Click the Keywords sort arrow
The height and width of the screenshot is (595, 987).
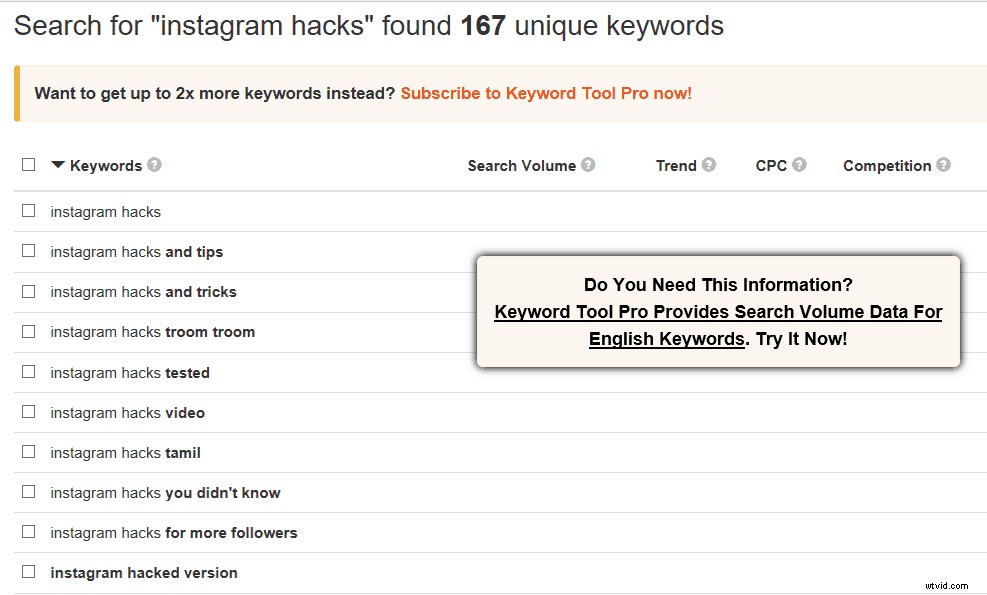point(58,165)
